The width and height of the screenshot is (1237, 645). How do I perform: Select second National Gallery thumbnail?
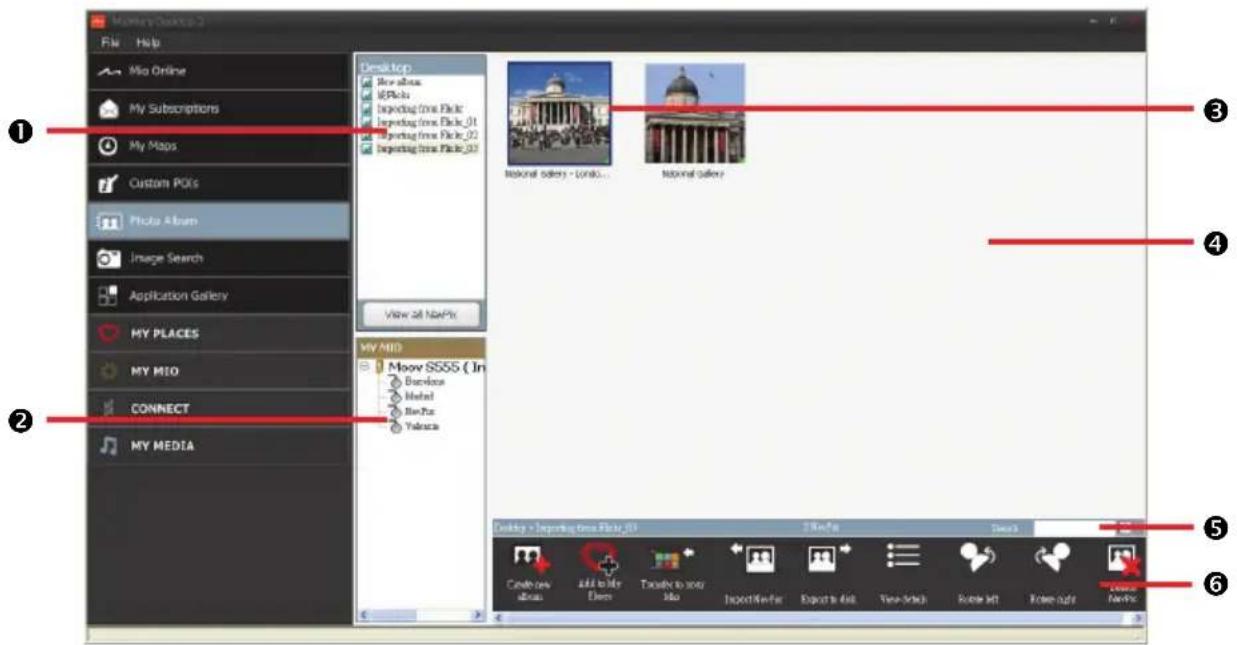coord(694,113)
